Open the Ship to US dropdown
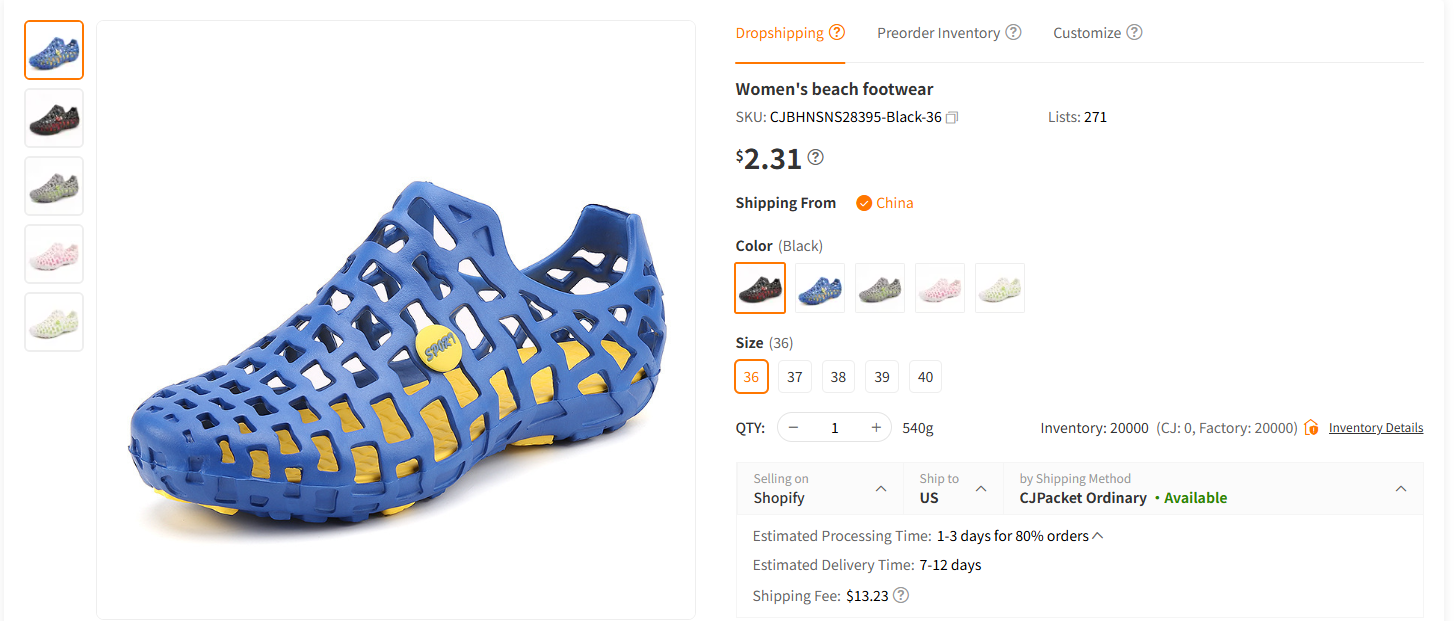 click(x=980, y=489)
